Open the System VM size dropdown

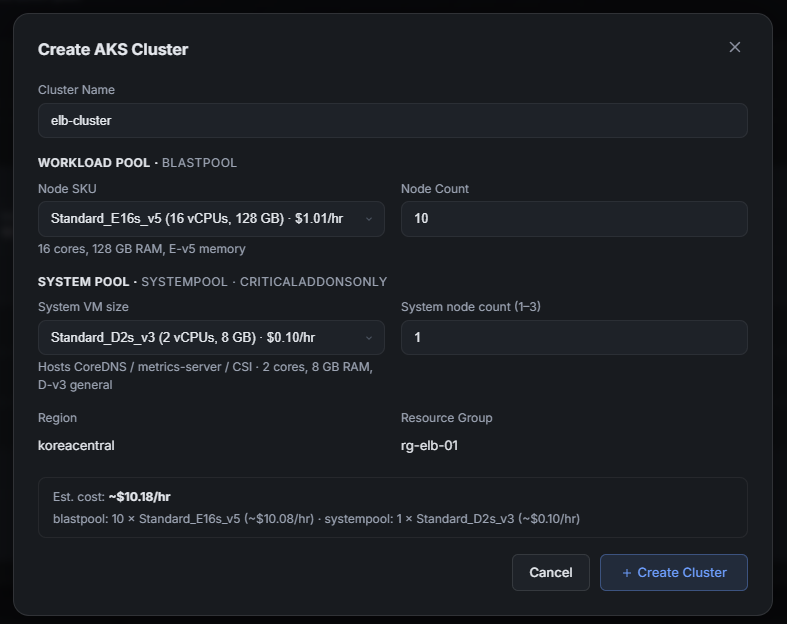(211, 337)
